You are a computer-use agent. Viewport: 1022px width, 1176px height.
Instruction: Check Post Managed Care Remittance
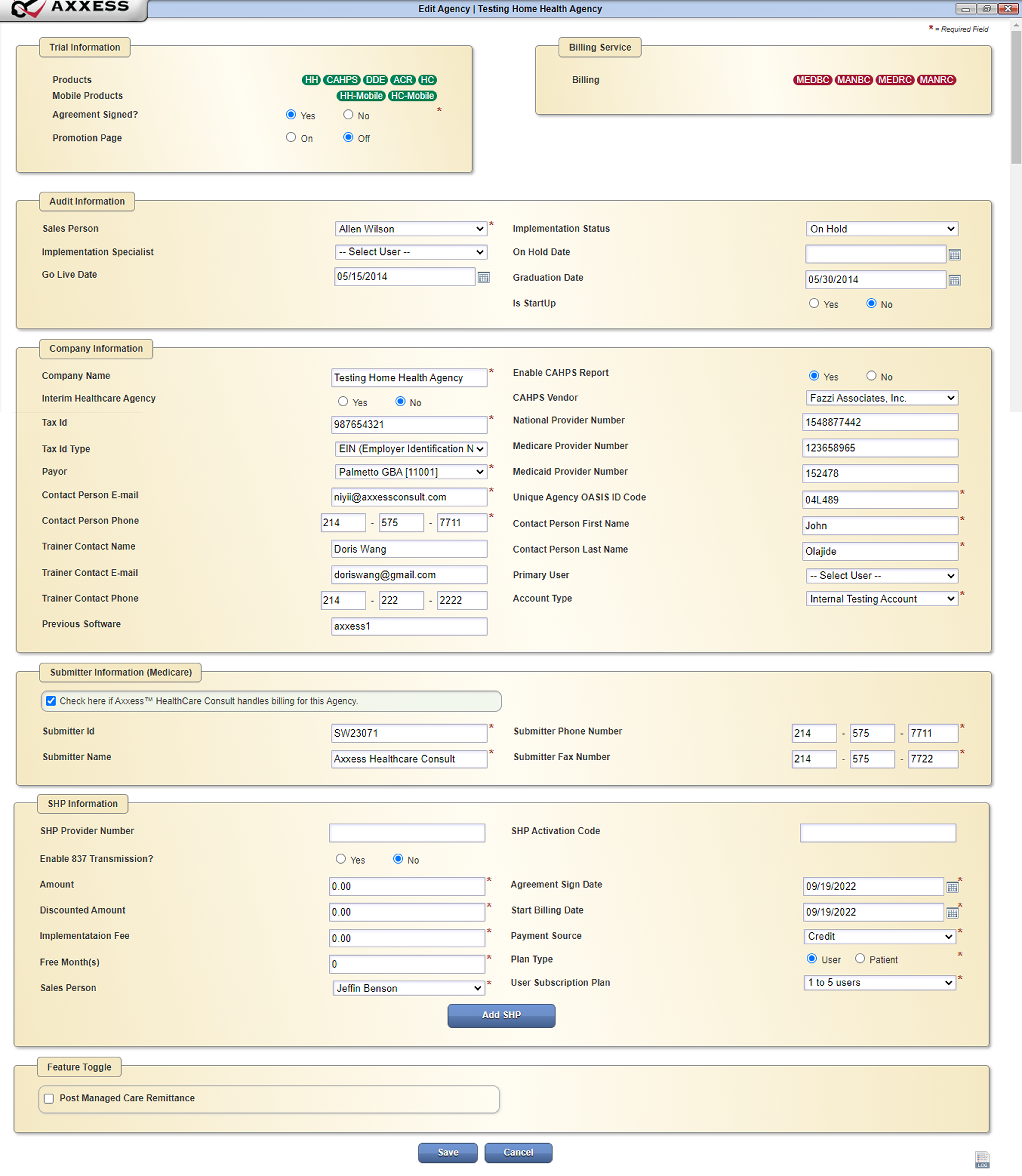49,1098
